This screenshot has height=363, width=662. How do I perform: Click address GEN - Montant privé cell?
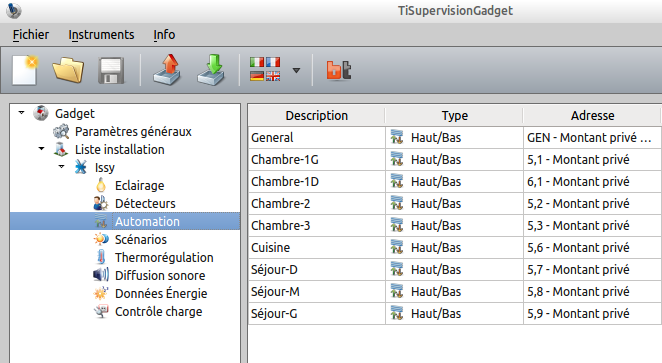(x=592, y=138)
